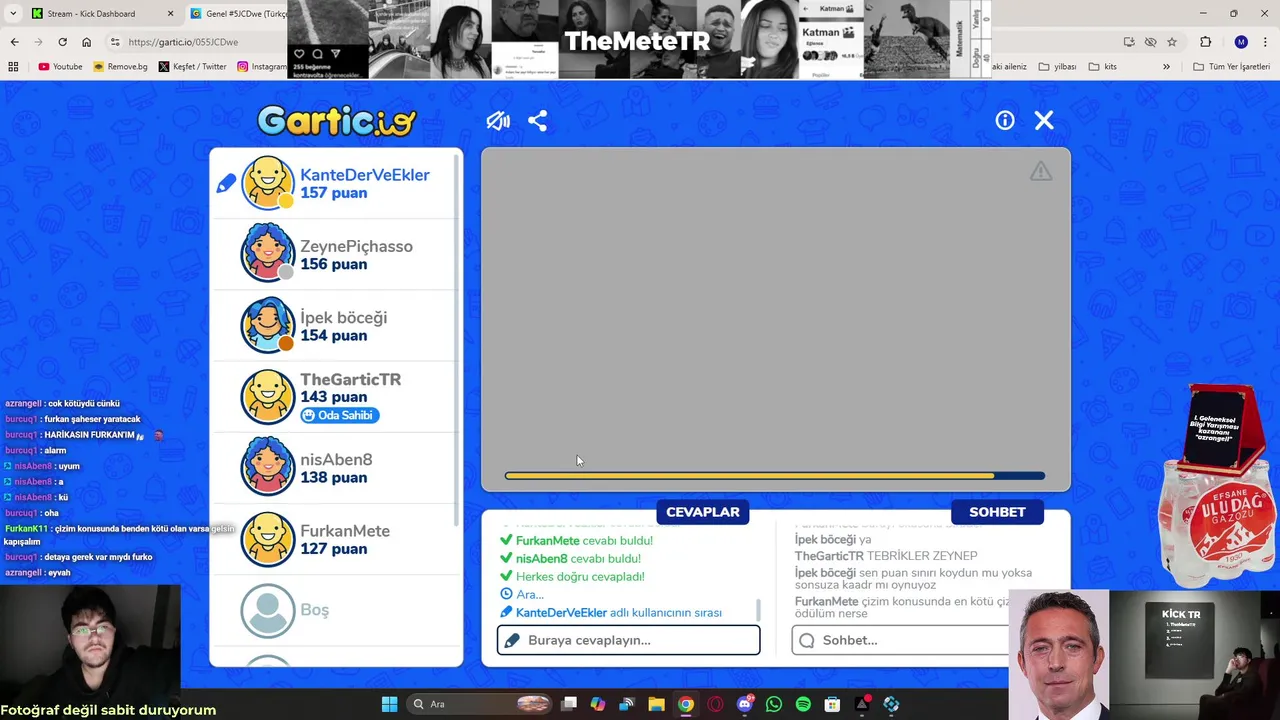Viewport: 1280px width, 720px height.
Task: Open WhatsApp from the taskbar
Action: tap(773, 704)
